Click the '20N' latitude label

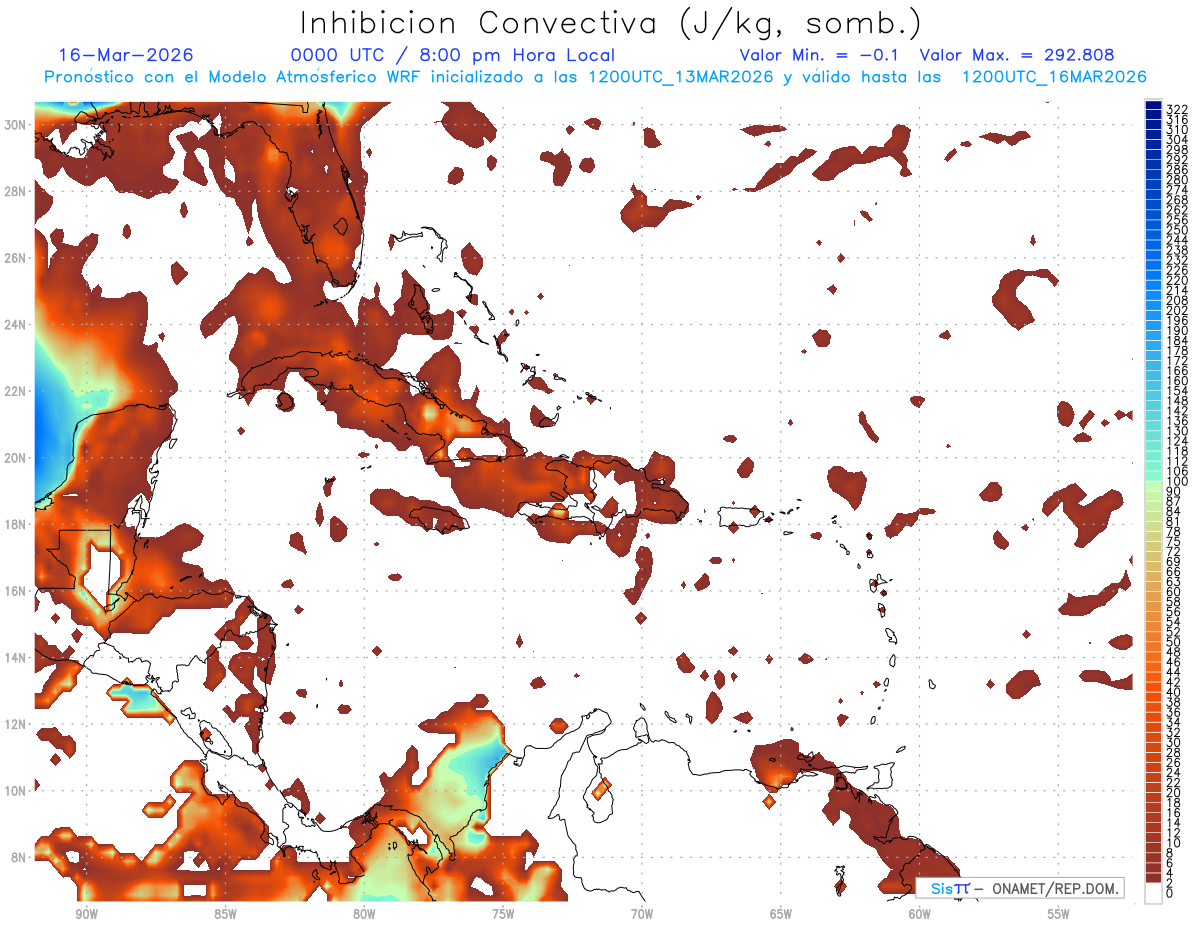click(x=17, y=457)
